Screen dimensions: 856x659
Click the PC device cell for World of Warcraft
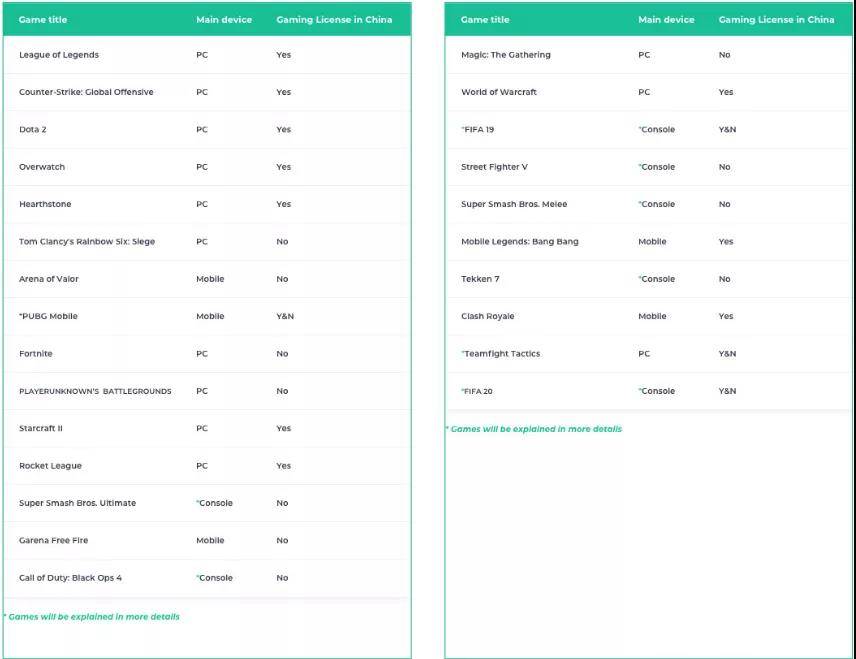(644, 92)
